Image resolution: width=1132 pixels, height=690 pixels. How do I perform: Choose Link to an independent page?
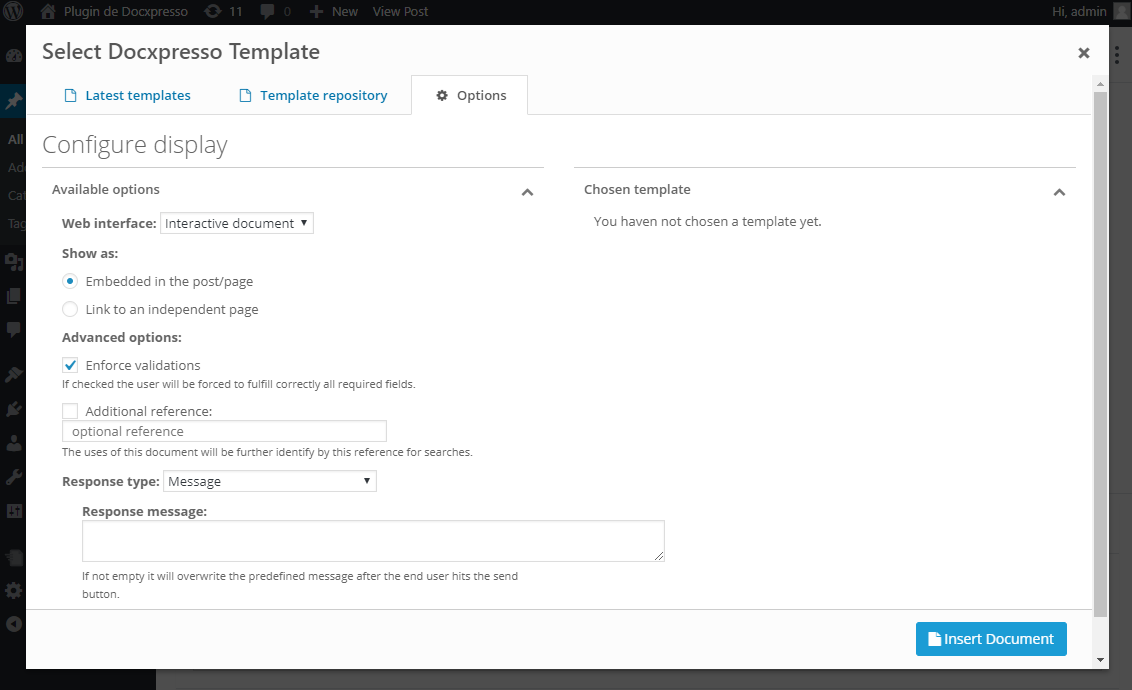point(70,309)
